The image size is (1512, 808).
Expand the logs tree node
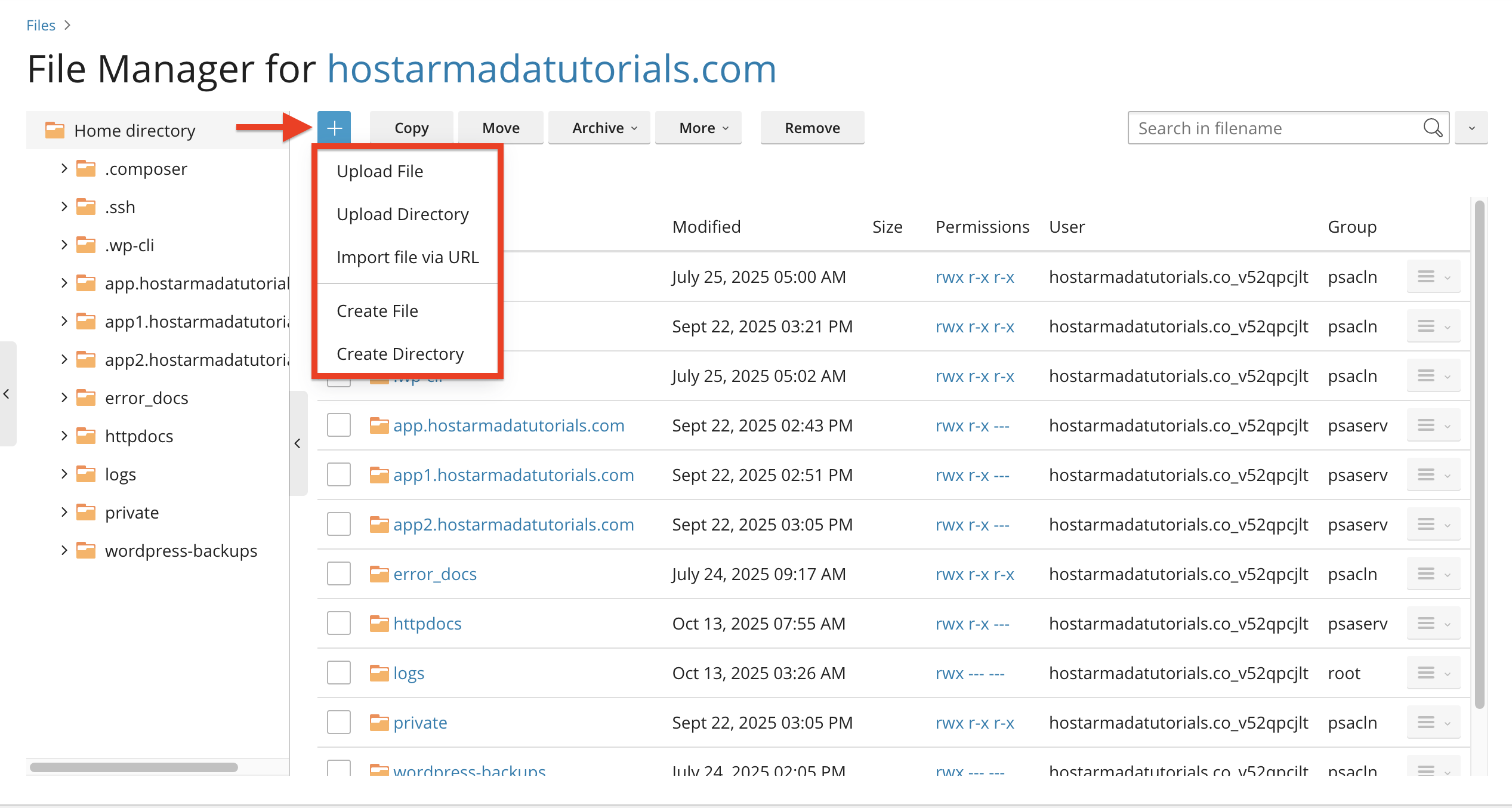[64, 474]
